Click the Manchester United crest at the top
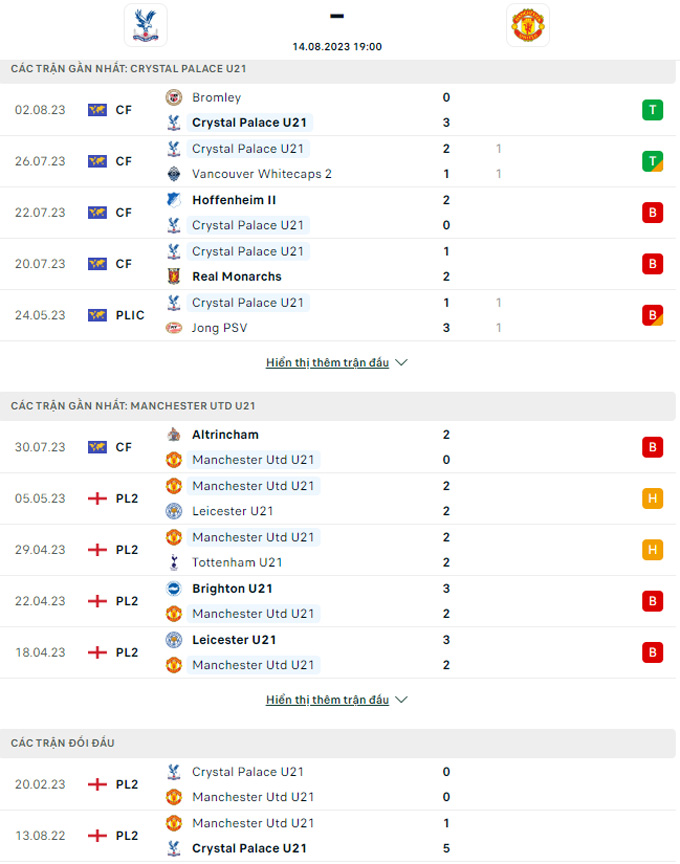The width and height of the screenshot is (680, 864). point(528,24)
